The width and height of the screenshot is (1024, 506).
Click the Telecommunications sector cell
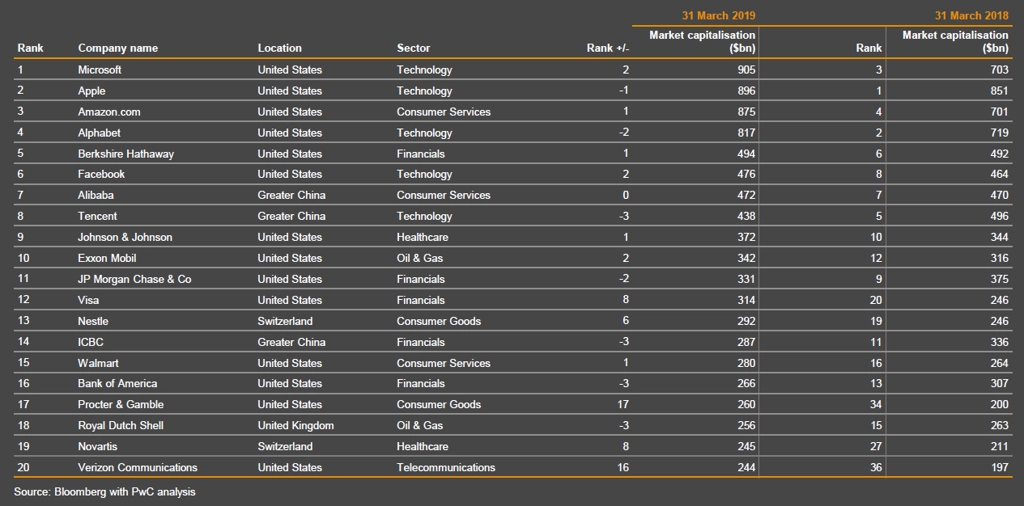[x=445, y=467]
